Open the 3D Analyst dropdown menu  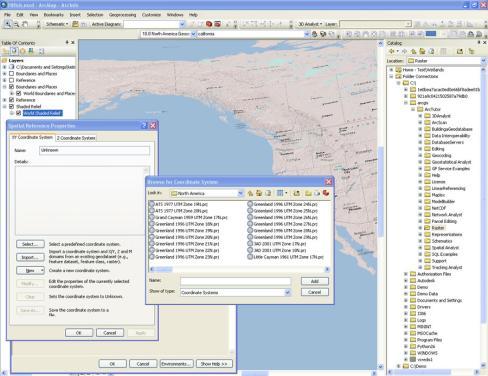pyautogui.click(x=310, y=24)
